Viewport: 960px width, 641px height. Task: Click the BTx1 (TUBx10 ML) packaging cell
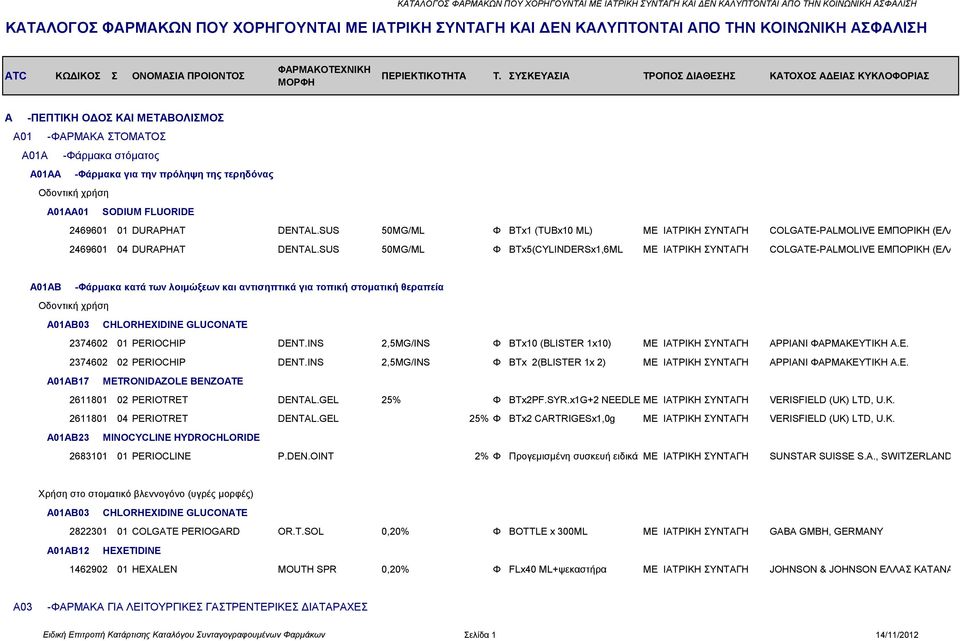[550, 231]
